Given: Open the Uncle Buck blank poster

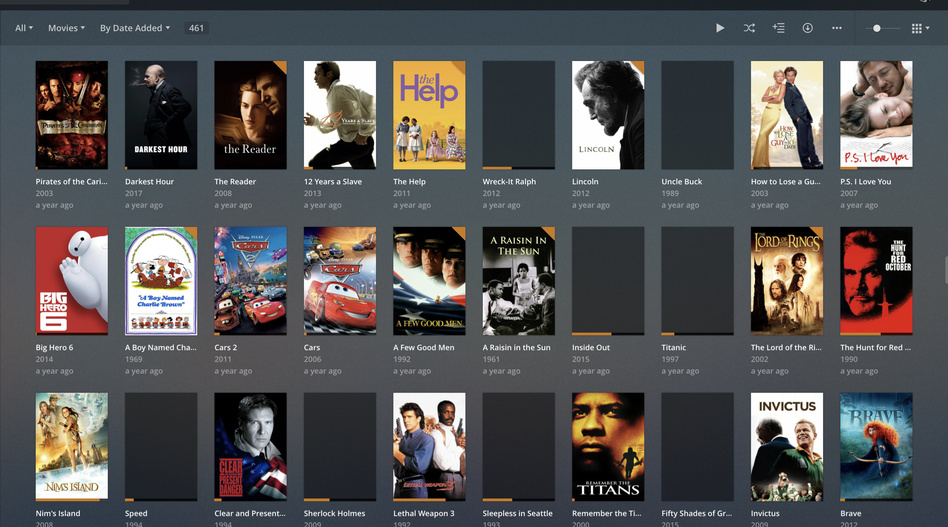Looking at the screenshot, I should tap(698, 115).
